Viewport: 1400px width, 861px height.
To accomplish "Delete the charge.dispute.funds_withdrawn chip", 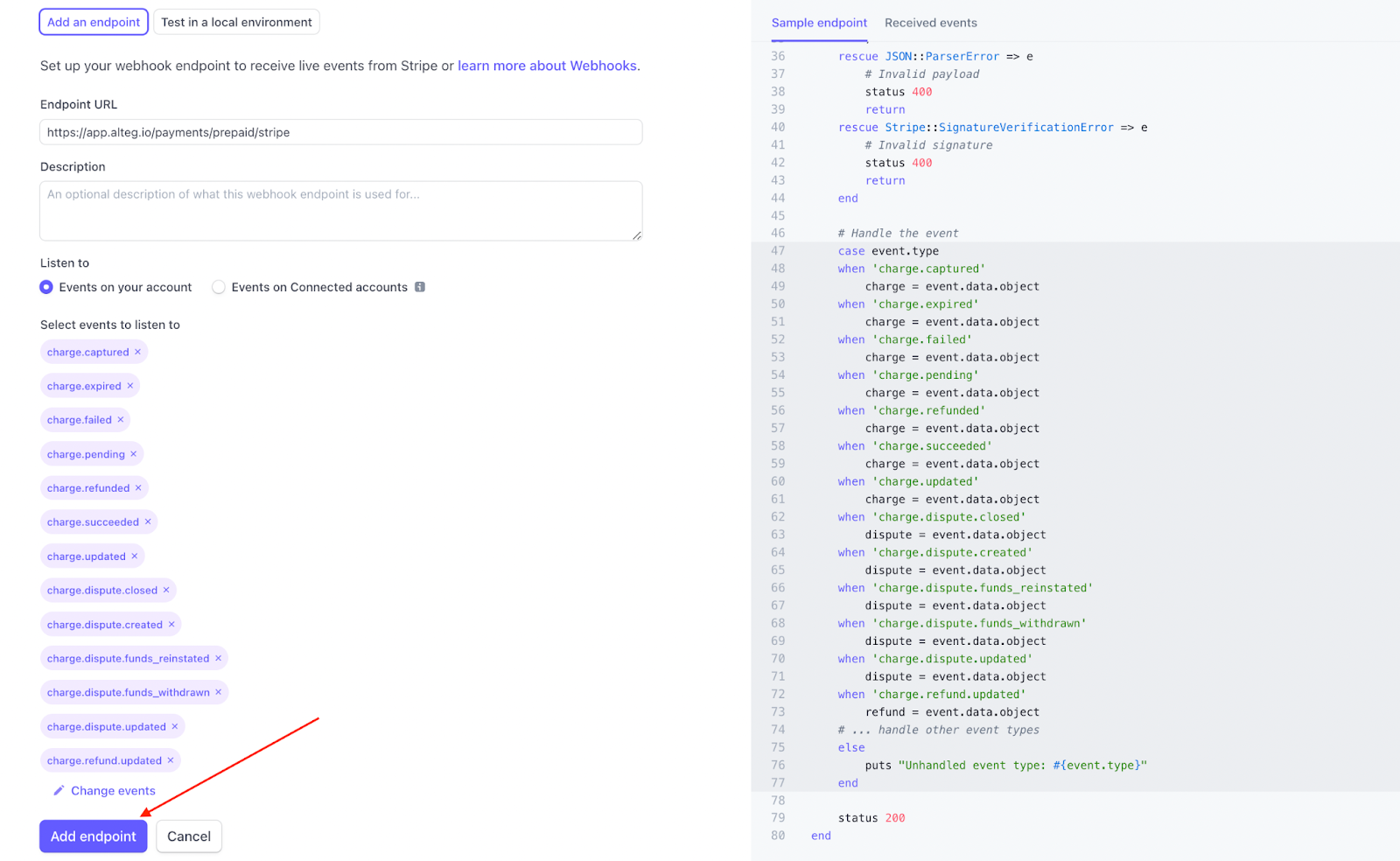I will 219,692.
